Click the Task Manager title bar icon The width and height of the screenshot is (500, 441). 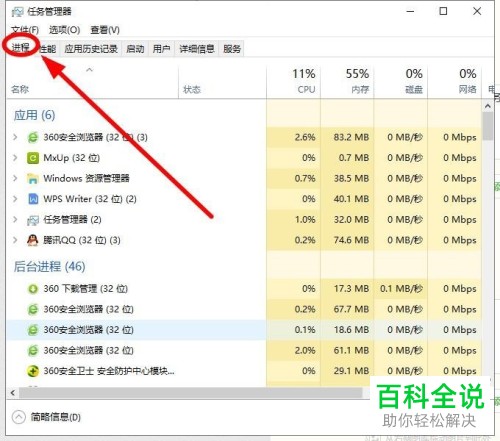click(18, 12)
